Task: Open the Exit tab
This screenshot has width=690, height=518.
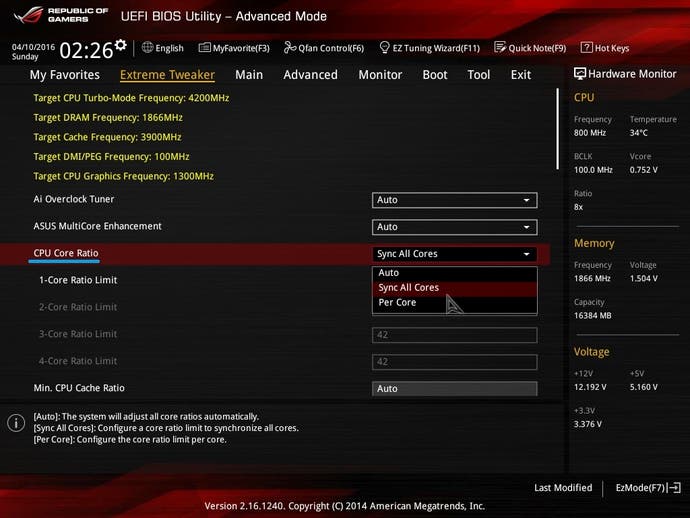Action: click(521, 75)
